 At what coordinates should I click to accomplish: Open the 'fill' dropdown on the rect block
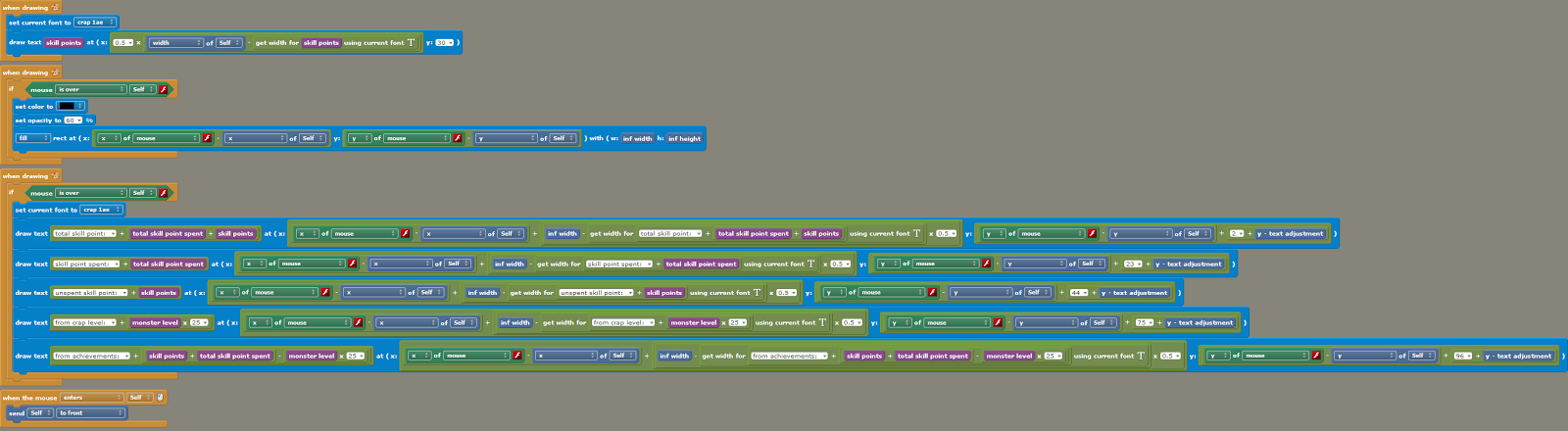click(33, 138)
